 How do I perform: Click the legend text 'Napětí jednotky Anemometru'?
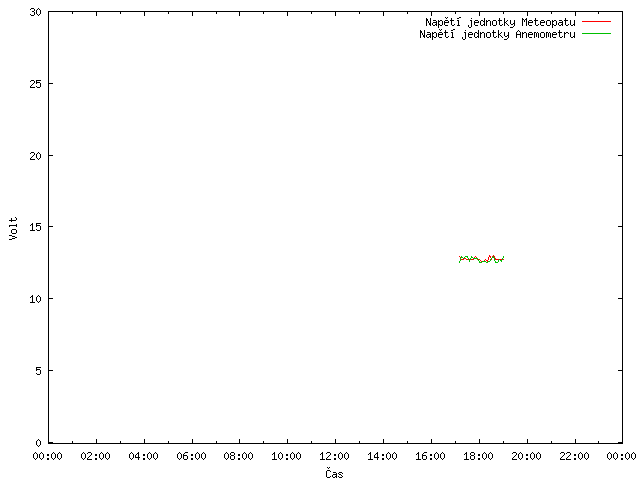497,34
